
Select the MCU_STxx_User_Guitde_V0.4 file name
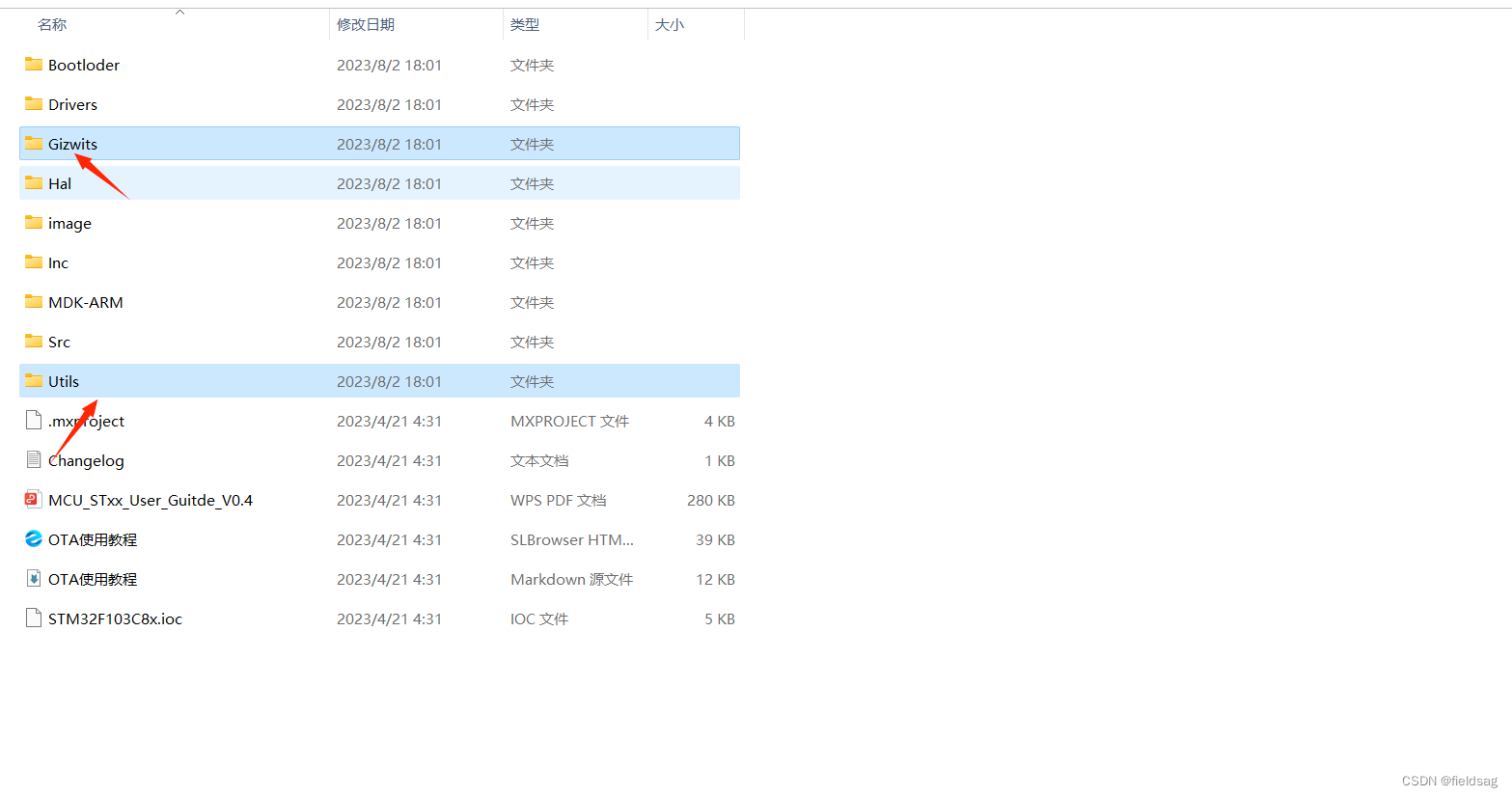click(x=151, y=500)
